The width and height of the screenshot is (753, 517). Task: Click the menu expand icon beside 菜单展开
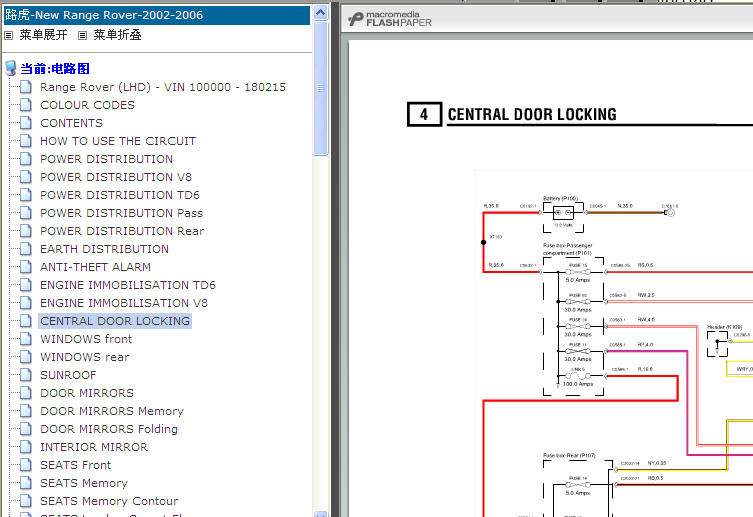click(x=9, y=36)
